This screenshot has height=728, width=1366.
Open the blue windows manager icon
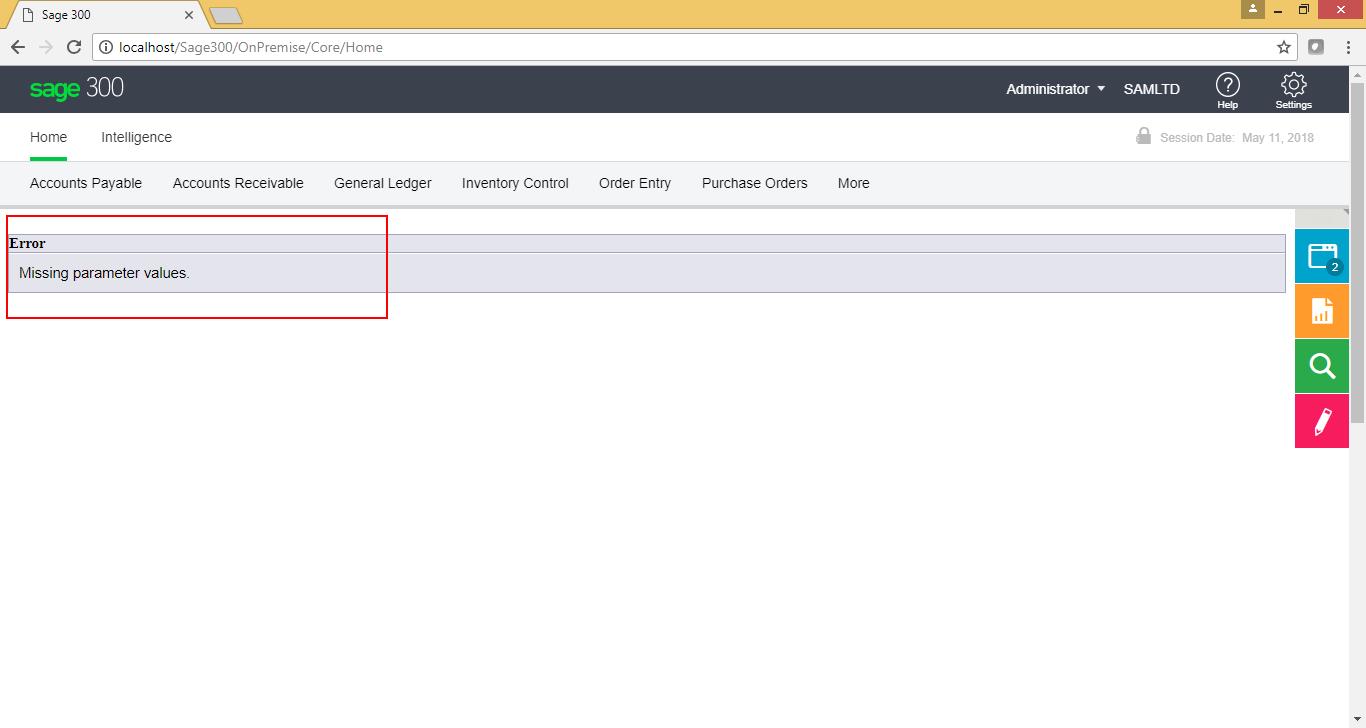1322,256
